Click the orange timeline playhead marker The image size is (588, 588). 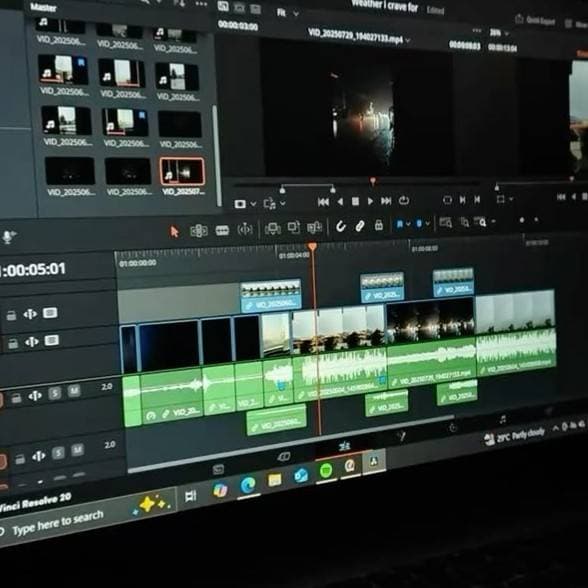(312, 247)
